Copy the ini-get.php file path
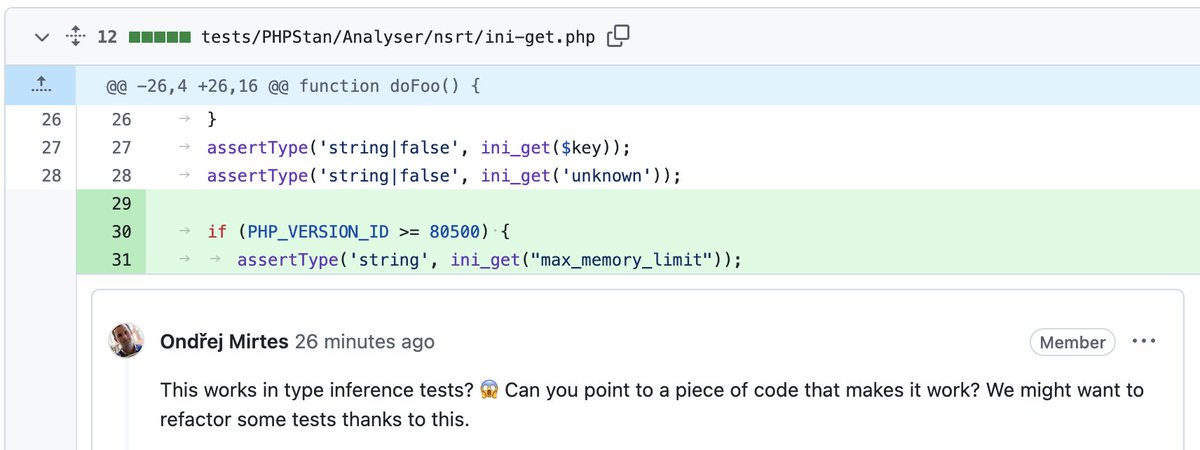The height and width of the screenshot is (450, 1200). tap(618, 37)
